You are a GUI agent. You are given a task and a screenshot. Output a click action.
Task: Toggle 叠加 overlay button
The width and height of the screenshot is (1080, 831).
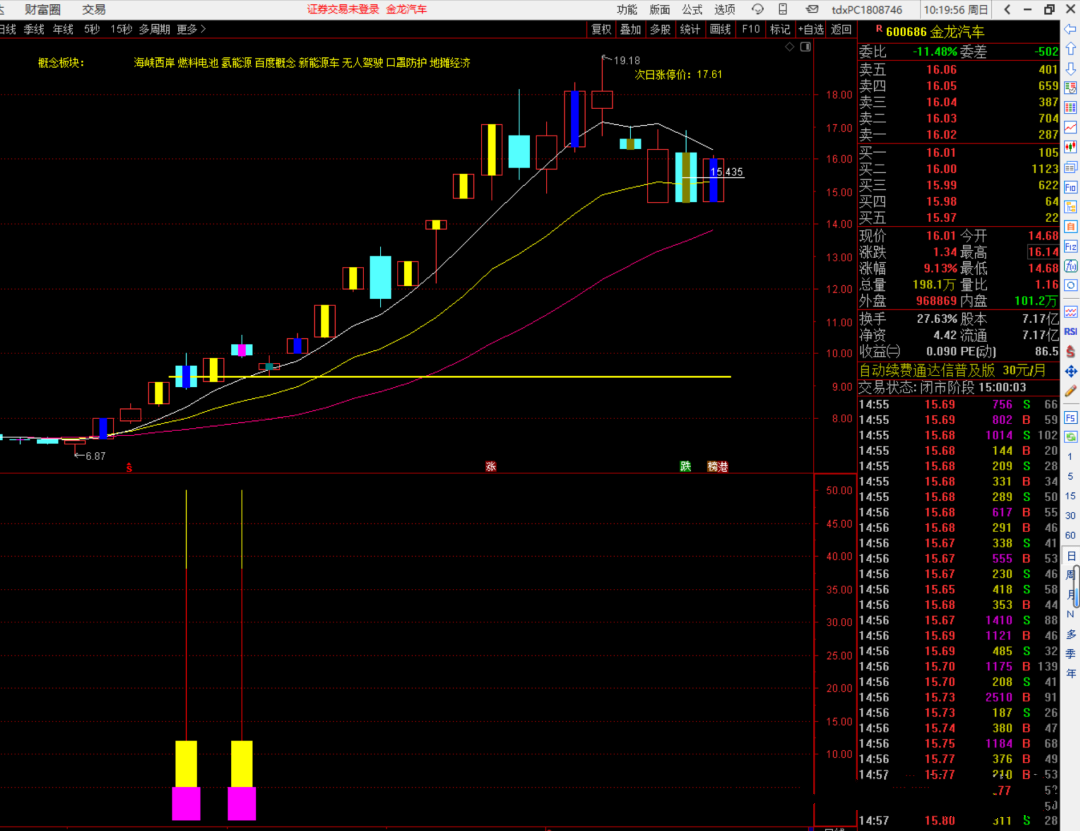[630, 30]
